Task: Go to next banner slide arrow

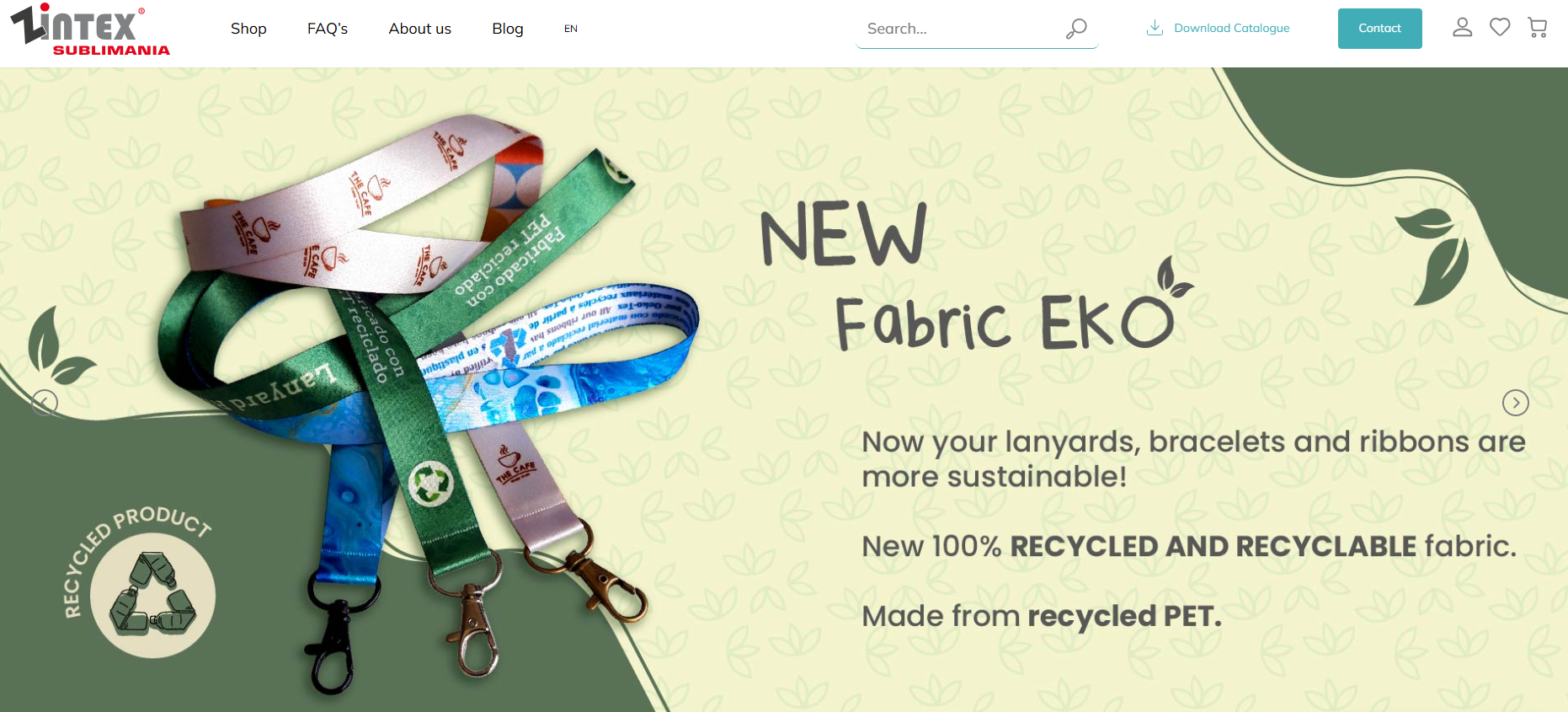Action: click(x=1516, y=403)
